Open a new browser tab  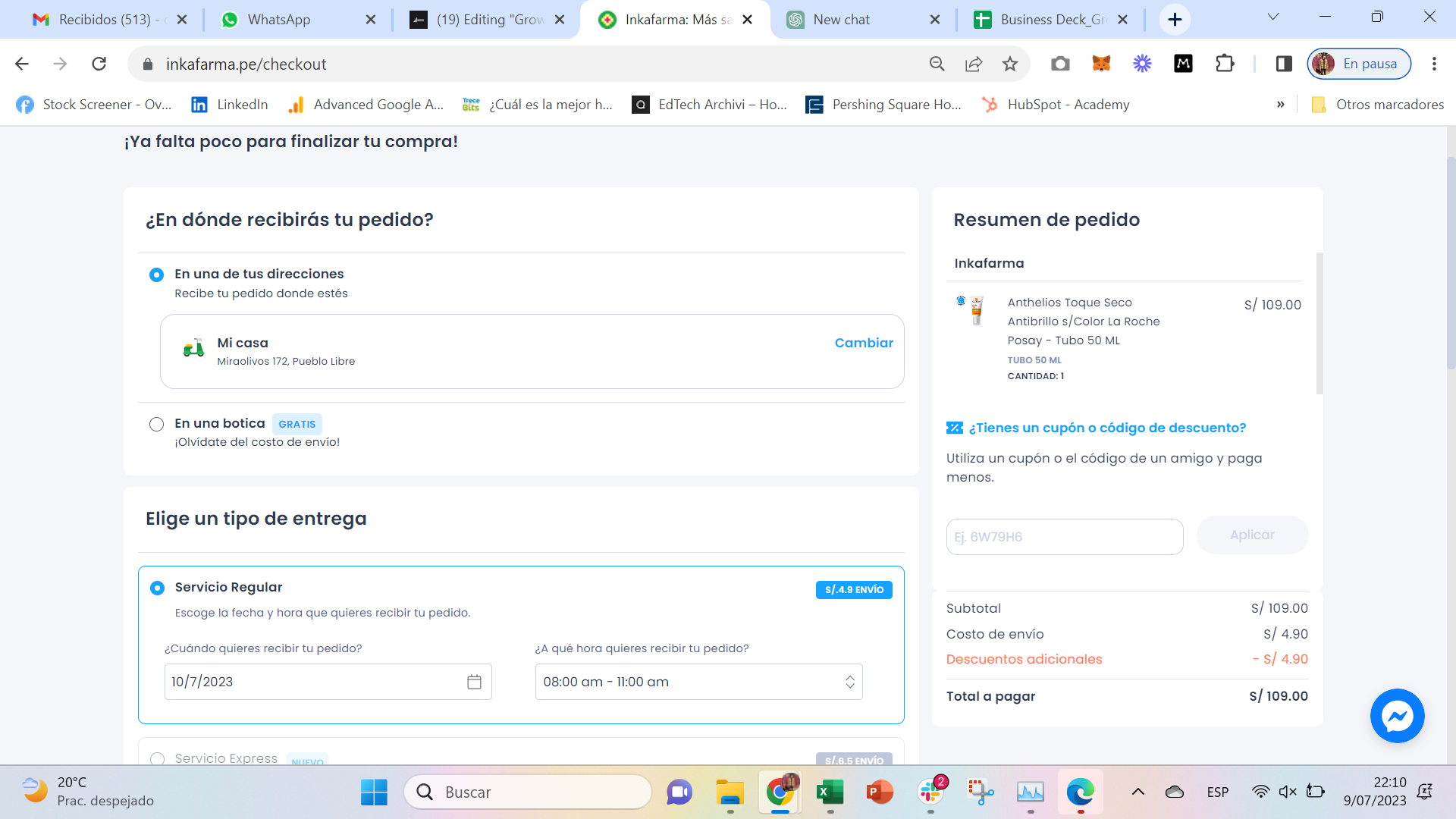1175,20
